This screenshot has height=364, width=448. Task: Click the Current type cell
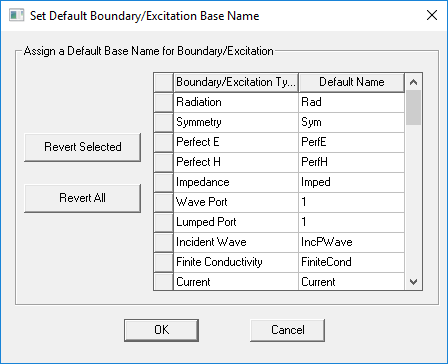236,282
